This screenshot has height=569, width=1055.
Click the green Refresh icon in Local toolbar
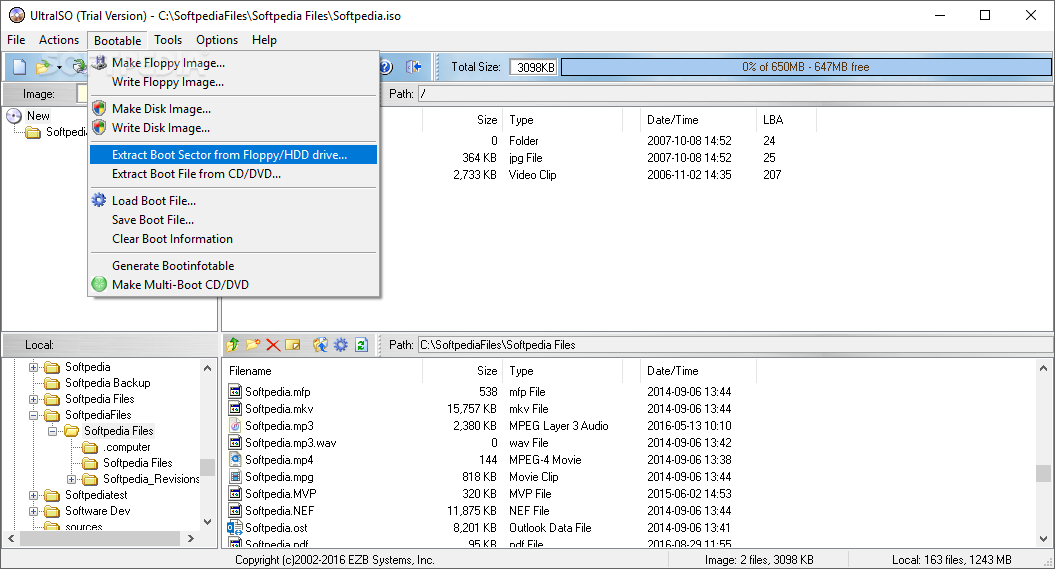[x=361, y=345]
